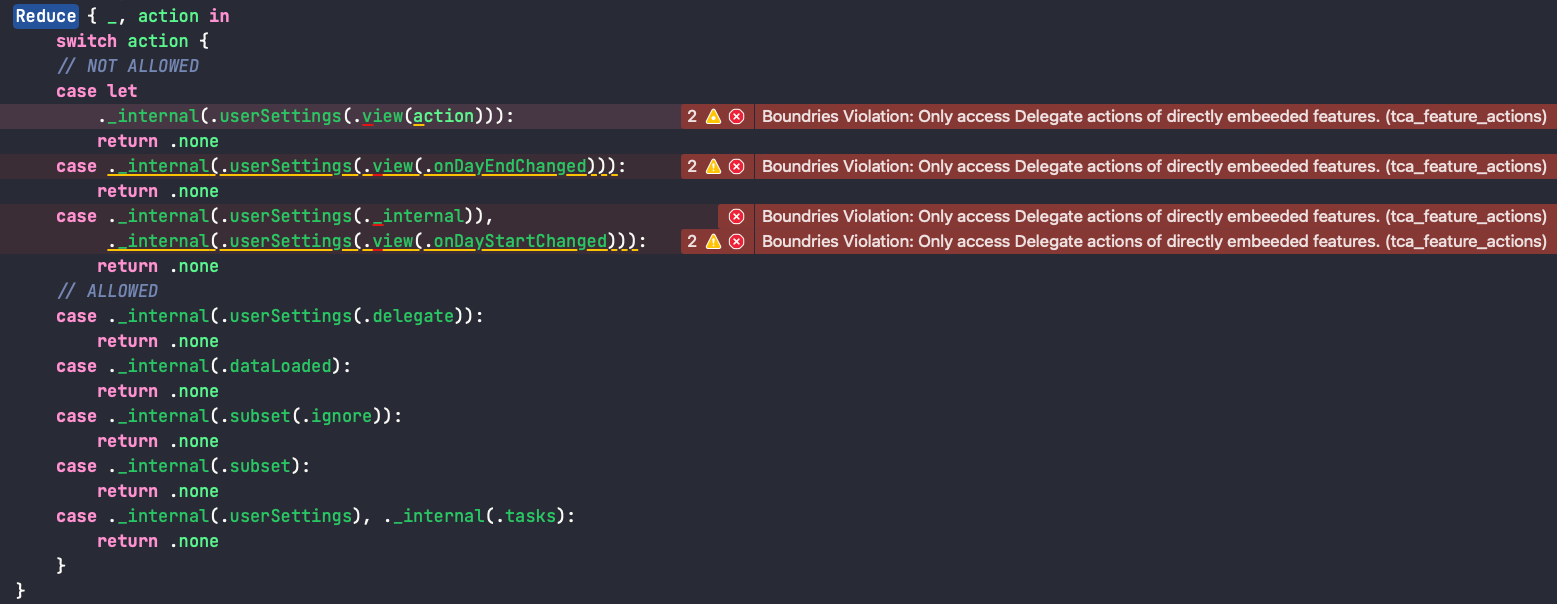The image size is (1557, 604).
Task: Click the error icon on the userSettings(._internal) line
Action: (x=736, y=216)
